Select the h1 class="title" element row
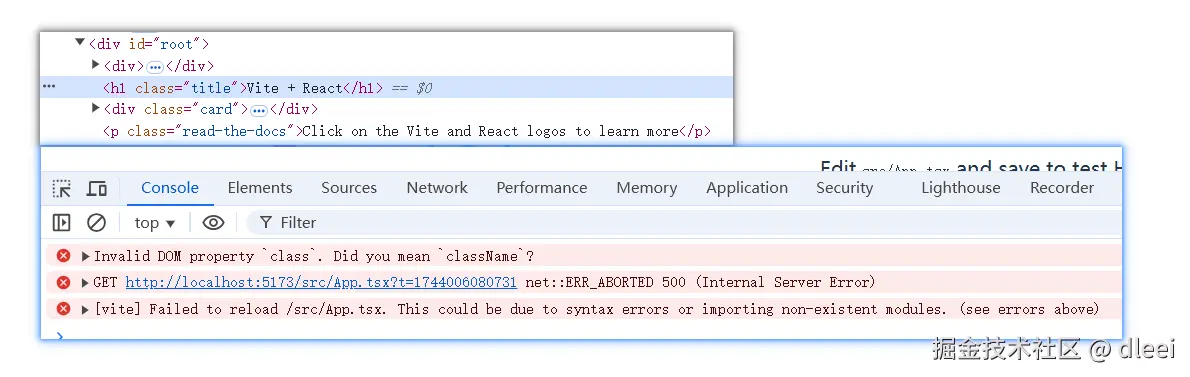This screenshot has height=377, width=1190. pyautogui.click(x=386, y=87)
